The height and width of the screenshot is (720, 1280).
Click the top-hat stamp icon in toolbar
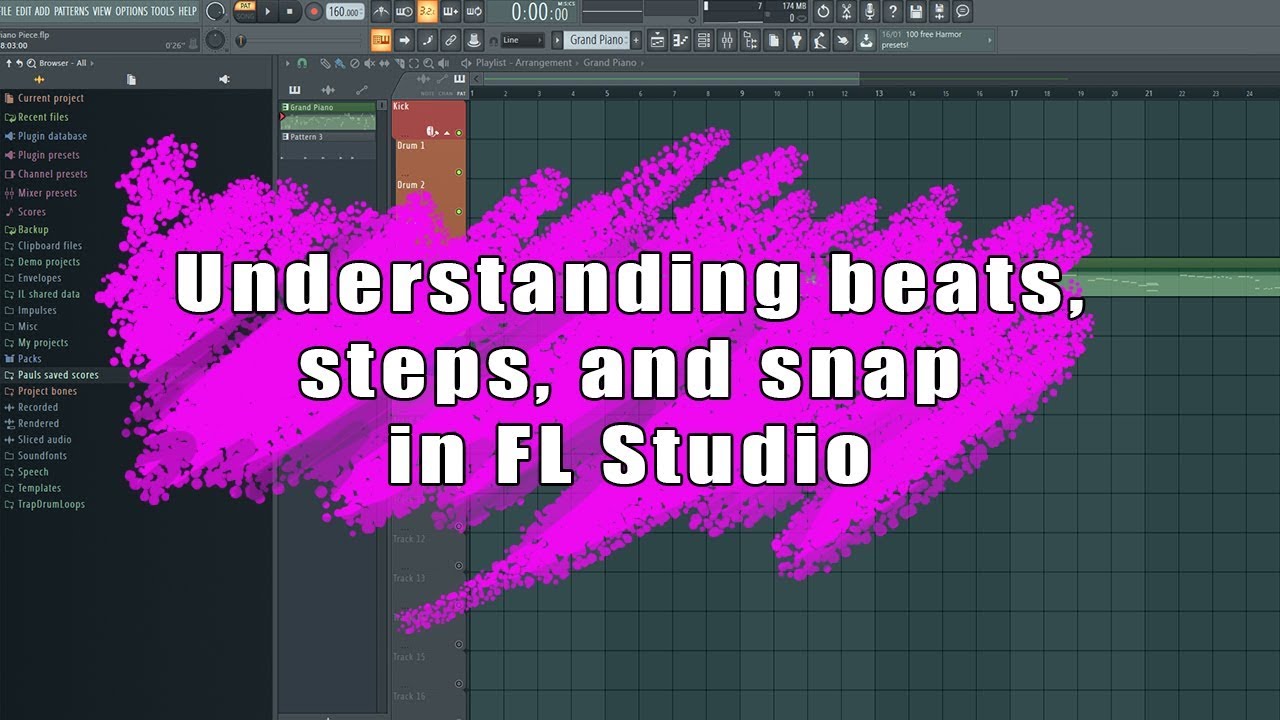(x=473, y=40)
